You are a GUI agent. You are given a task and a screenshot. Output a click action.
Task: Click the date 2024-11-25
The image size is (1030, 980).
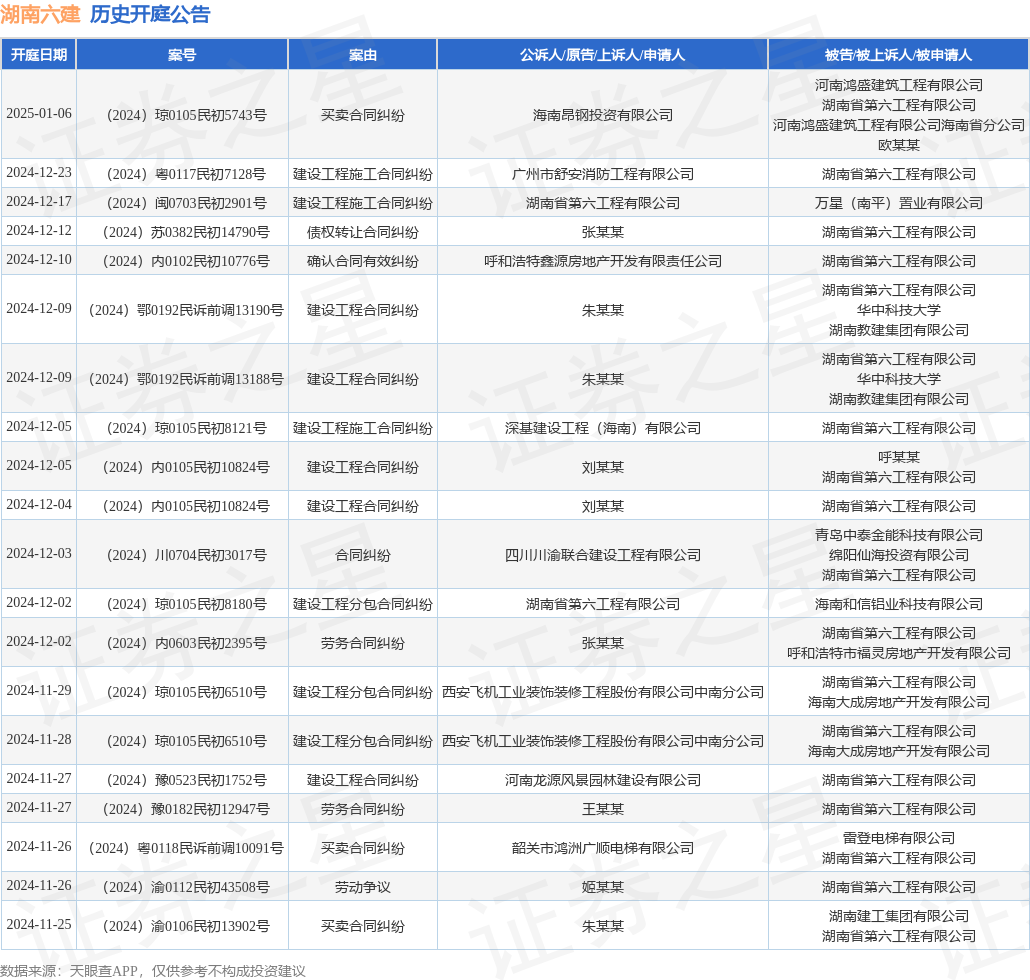click(39, 925)
